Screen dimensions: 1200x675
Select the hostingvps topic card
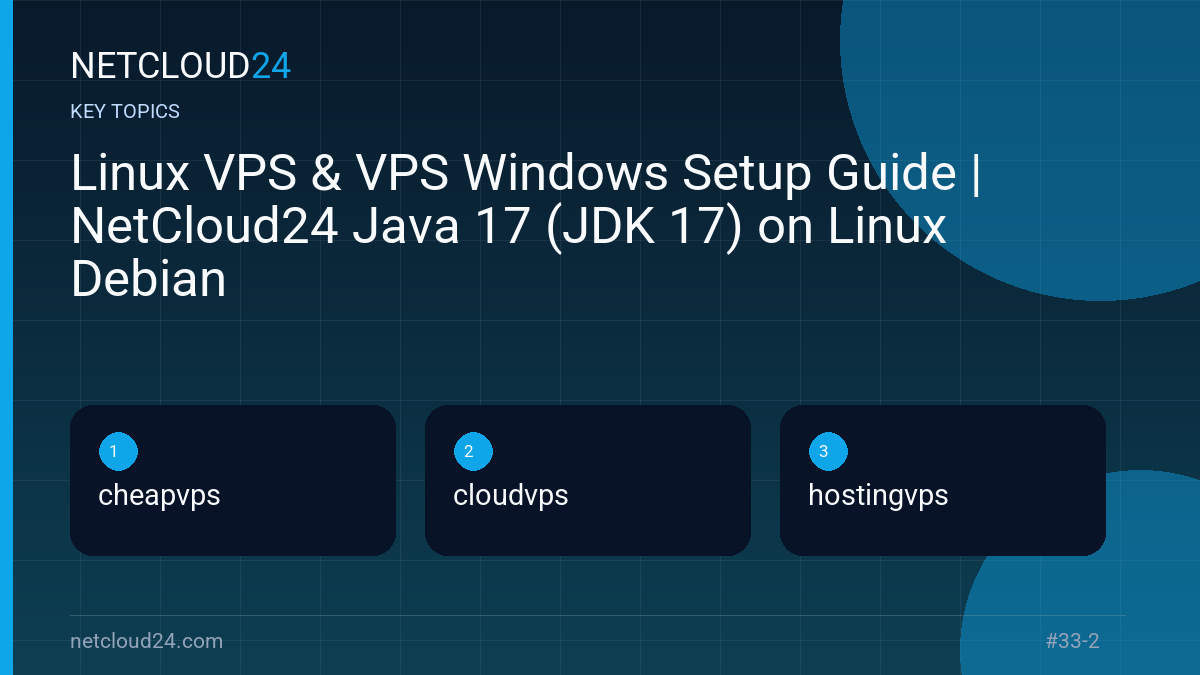click(943, 480)
